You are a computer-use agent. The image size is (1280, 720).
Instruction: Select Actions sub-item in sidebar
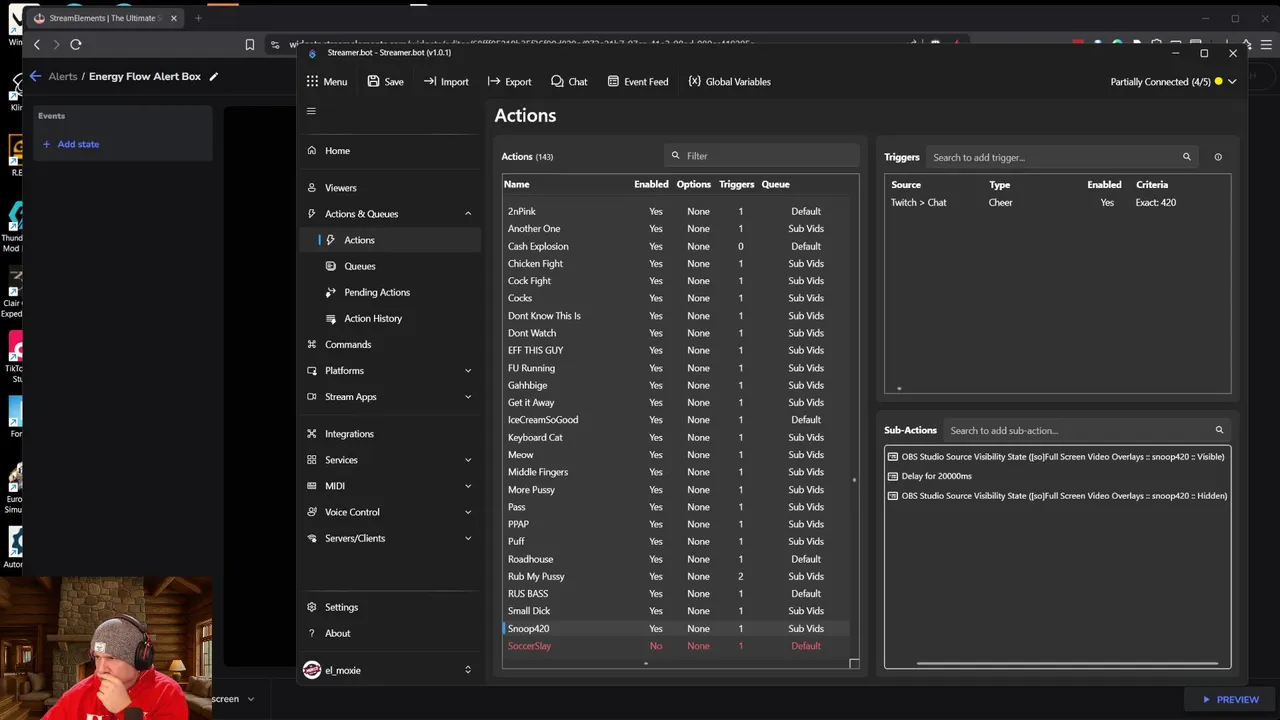[390, 240]
